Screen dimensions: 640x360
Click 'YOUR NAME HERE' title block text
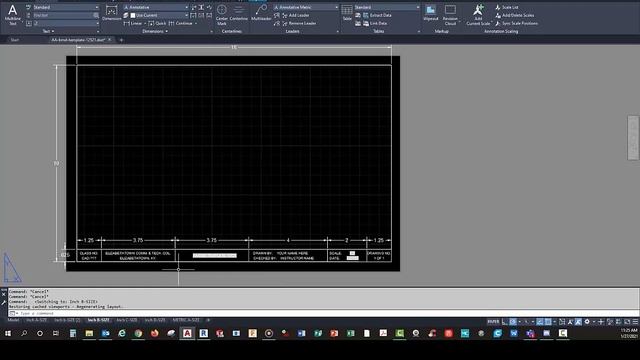(x=292, y=253)
